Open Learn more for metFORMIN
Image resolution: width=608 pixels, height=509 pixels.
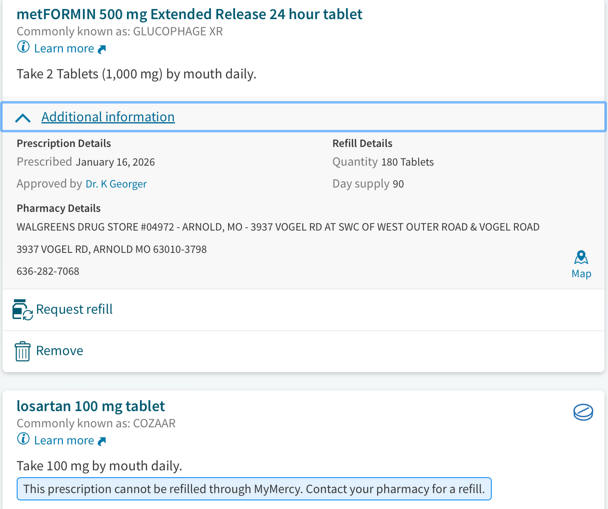(x=63, y=48)
